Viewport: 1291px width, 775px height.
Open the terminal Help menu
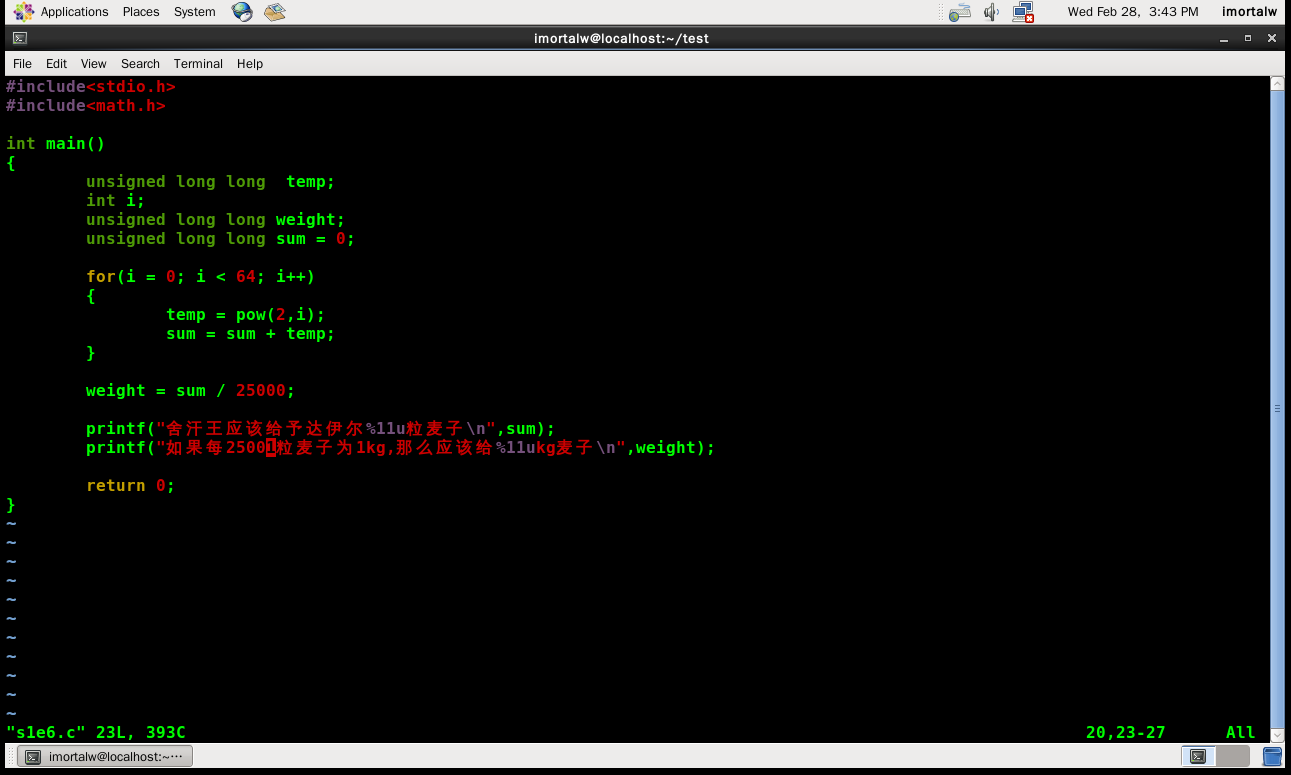click(x=250, y=64)
